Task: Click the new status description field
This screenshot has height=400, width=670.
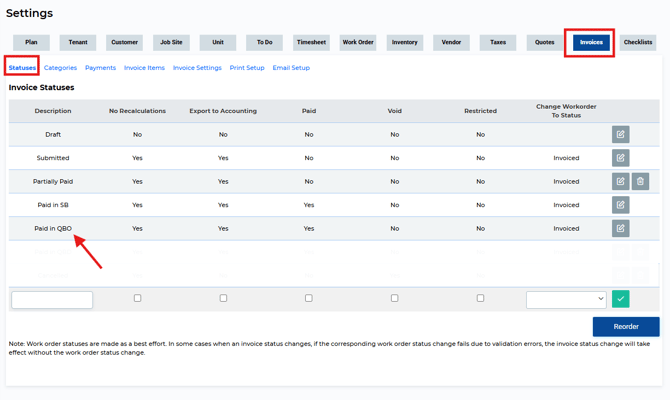Action: click(x=52, y=300)
